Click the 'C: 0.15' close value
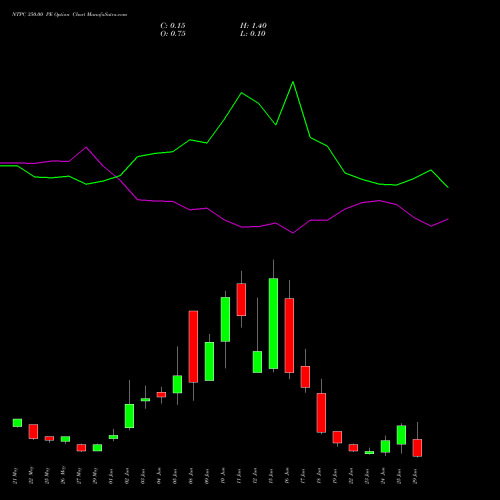 [x=173, y=26]
